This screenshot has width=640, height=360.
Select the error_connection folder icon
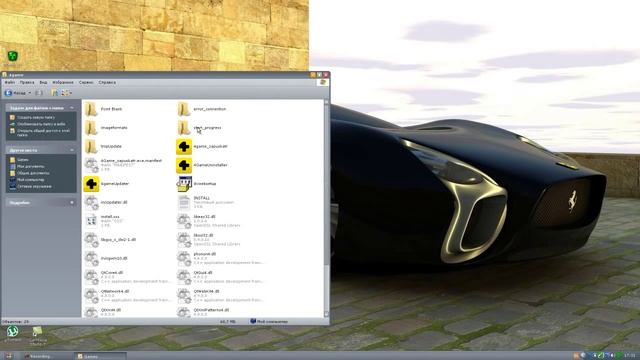point(184,109)
